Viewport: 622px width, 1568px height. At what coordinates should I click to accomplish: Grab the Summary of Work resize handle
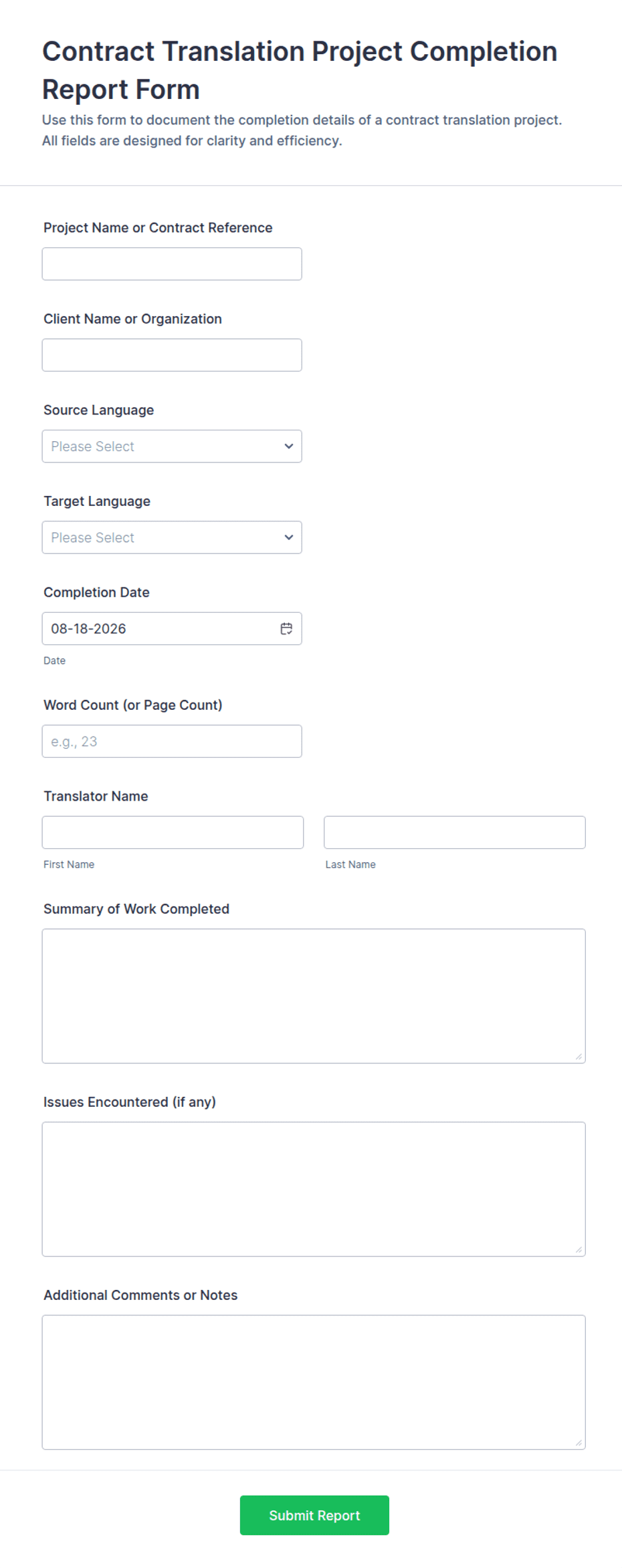coord(579,1057)
